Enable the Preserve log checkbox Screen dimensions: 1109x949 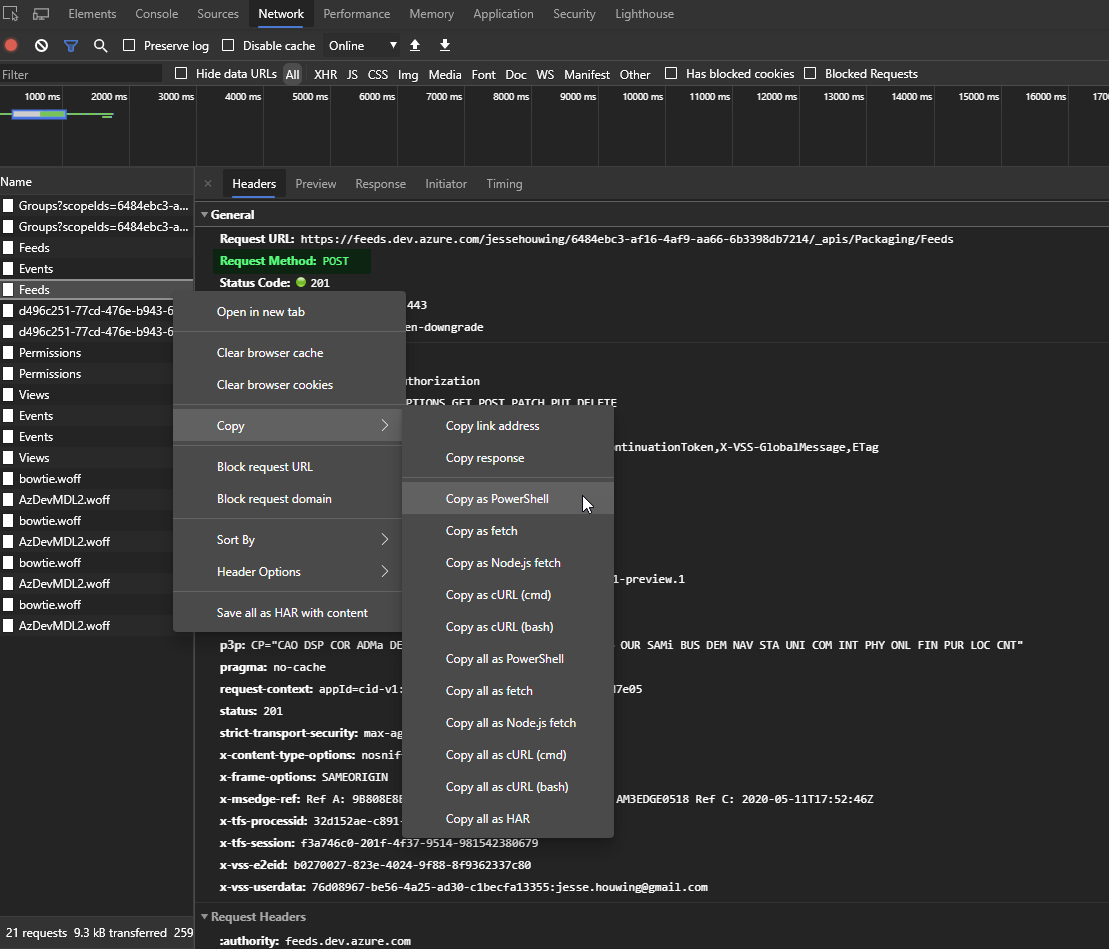(129, 46)
